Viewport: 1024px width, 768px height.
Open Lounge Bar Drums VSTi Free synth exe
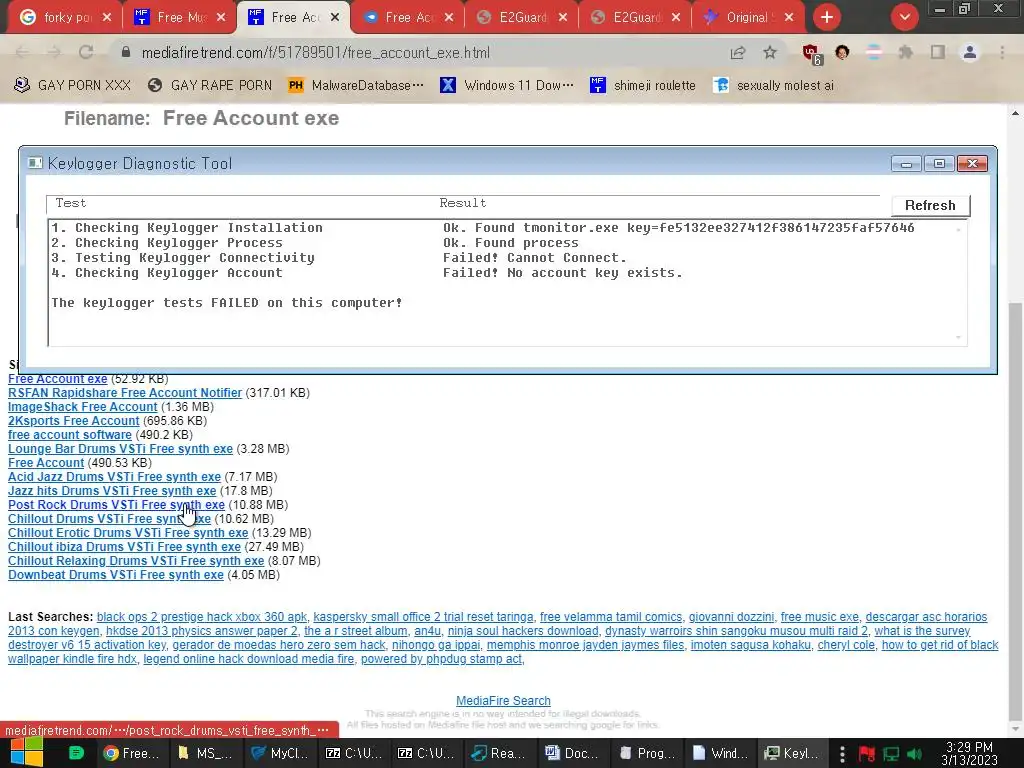[120, 449]
